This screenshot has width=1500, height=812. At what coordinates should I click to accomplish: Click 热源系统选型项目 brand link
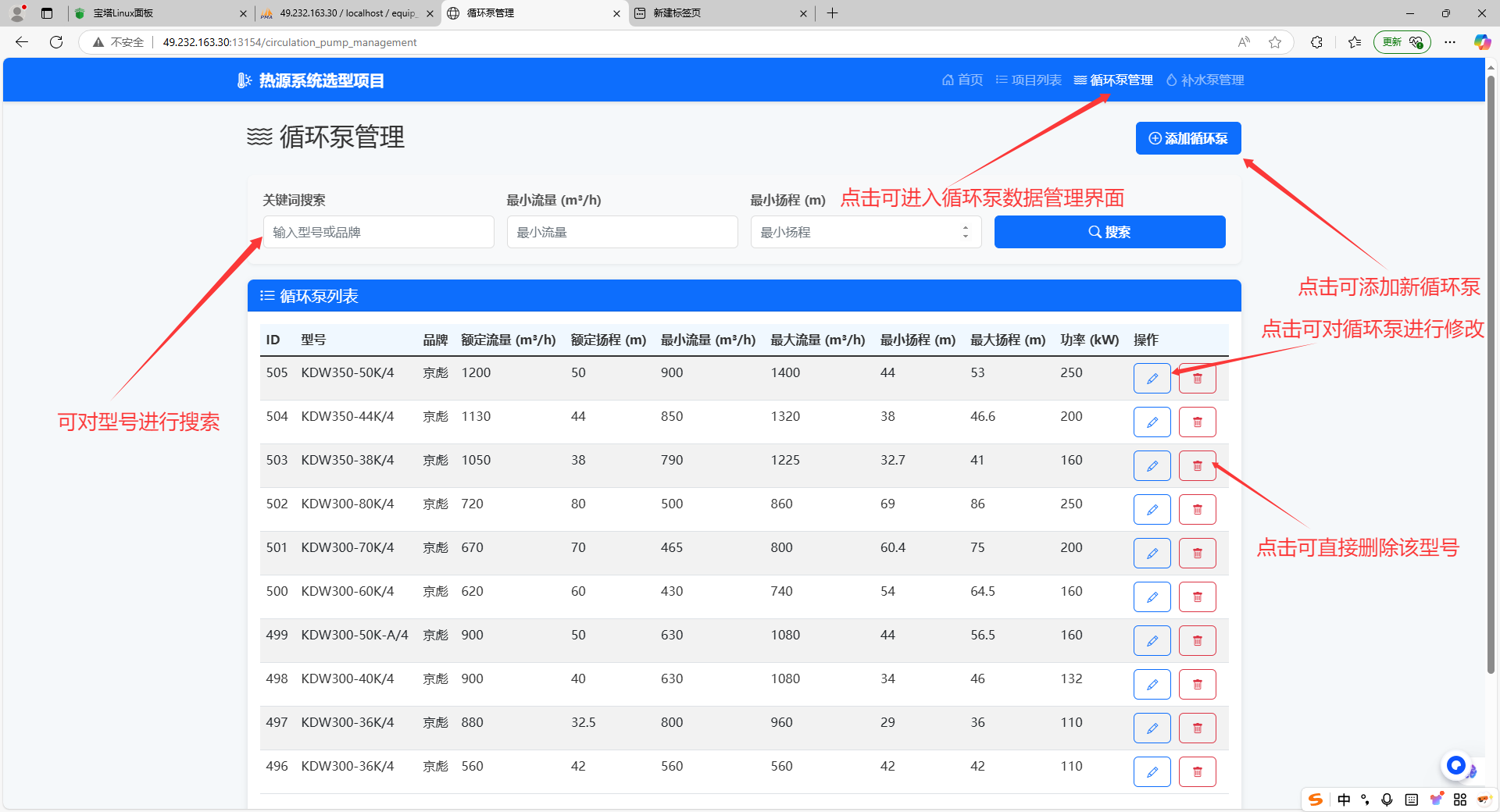tap(310, 80)
